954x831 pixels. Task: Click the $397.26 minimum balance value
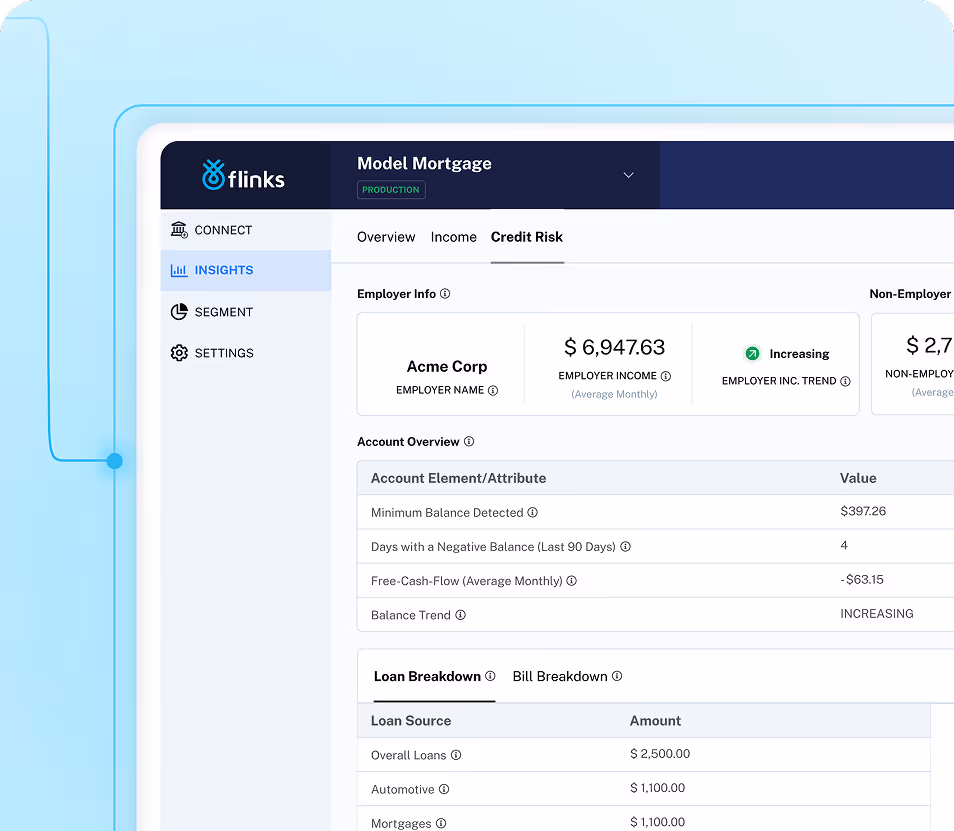pyautogui.click(x=863, y=511)
